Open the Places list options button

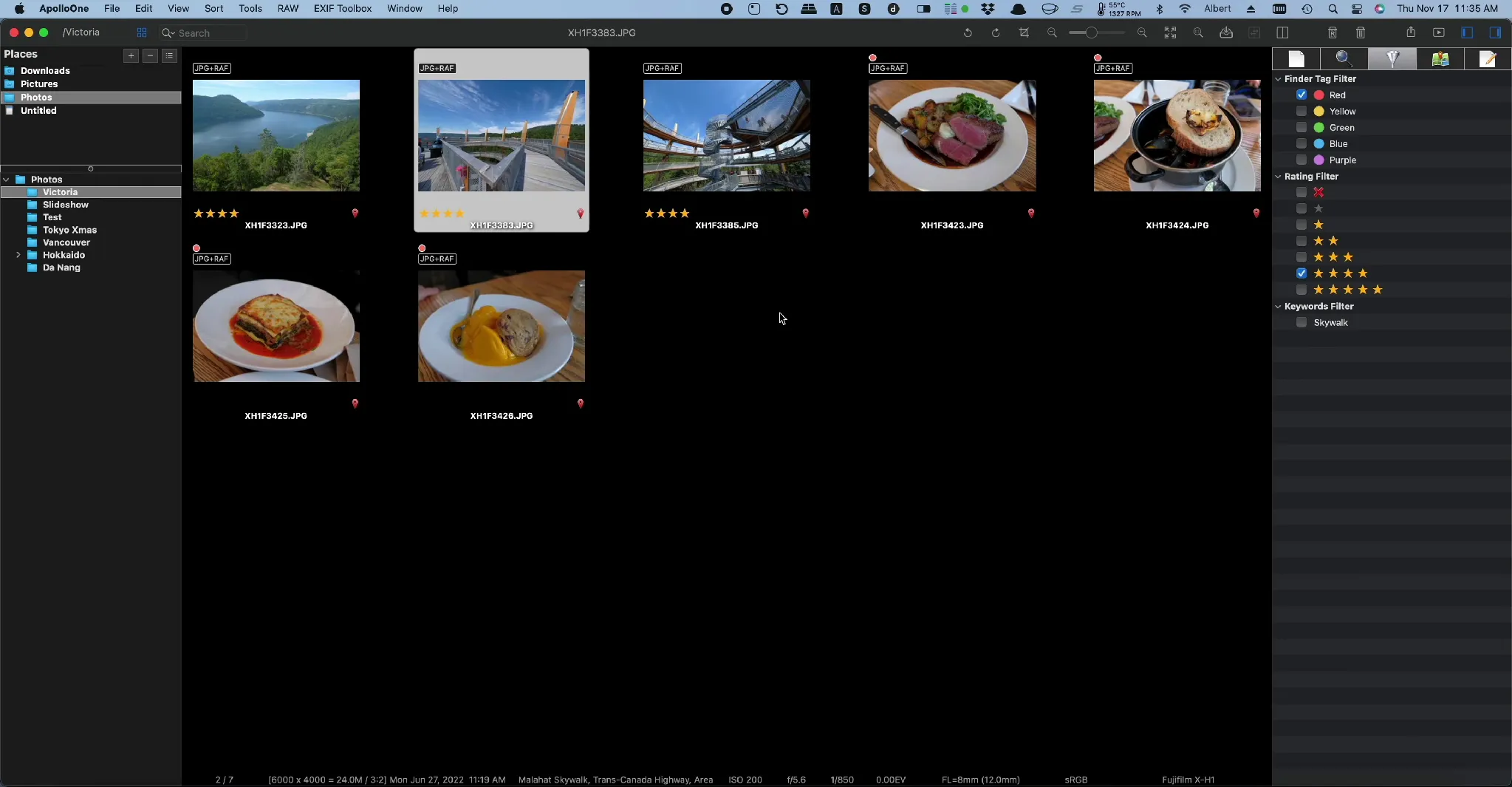(x=169, y=55)
